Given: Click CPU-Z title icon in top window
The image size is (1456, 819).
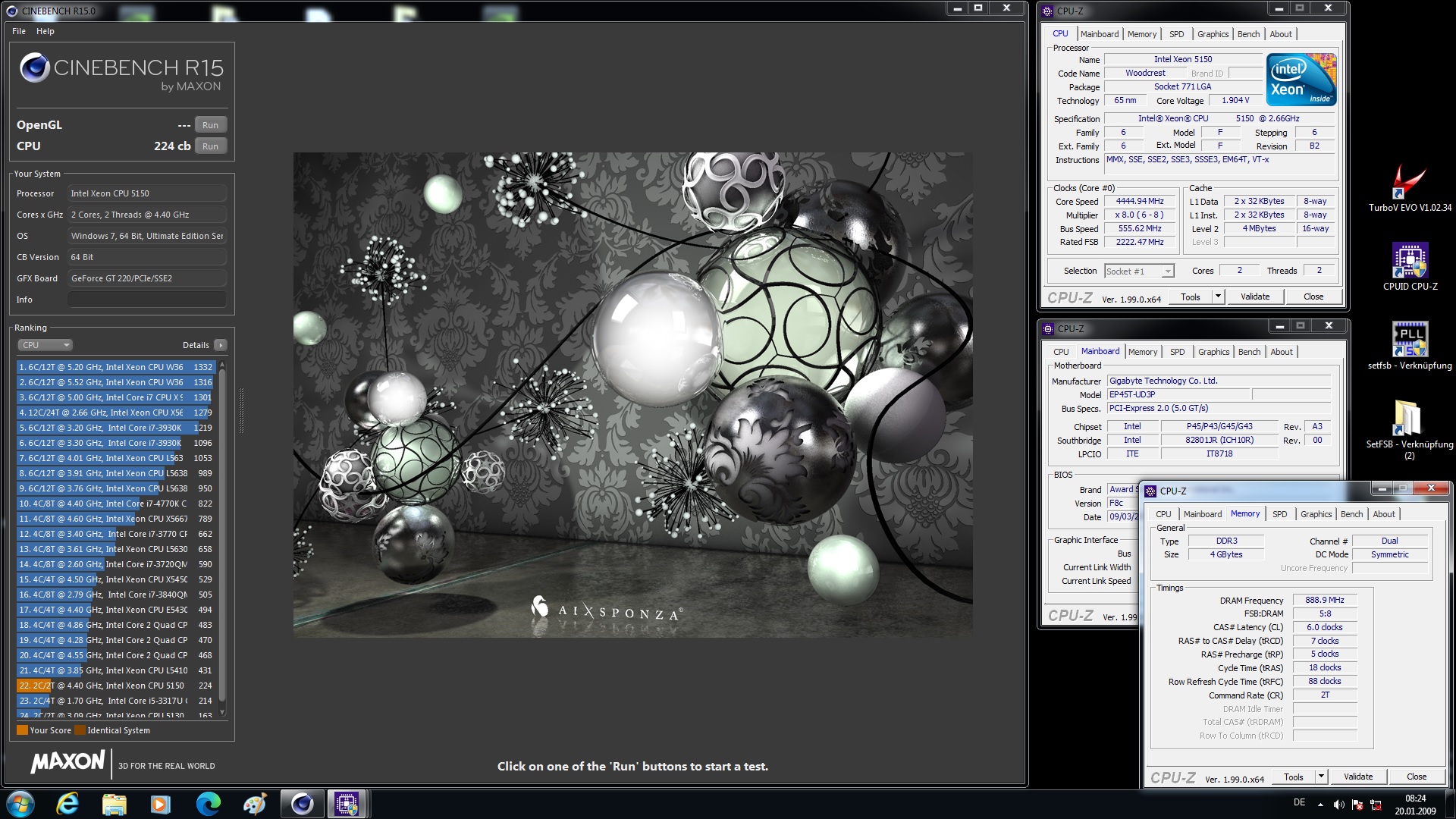Looking at the screenshot, I should coord(1047,11).
